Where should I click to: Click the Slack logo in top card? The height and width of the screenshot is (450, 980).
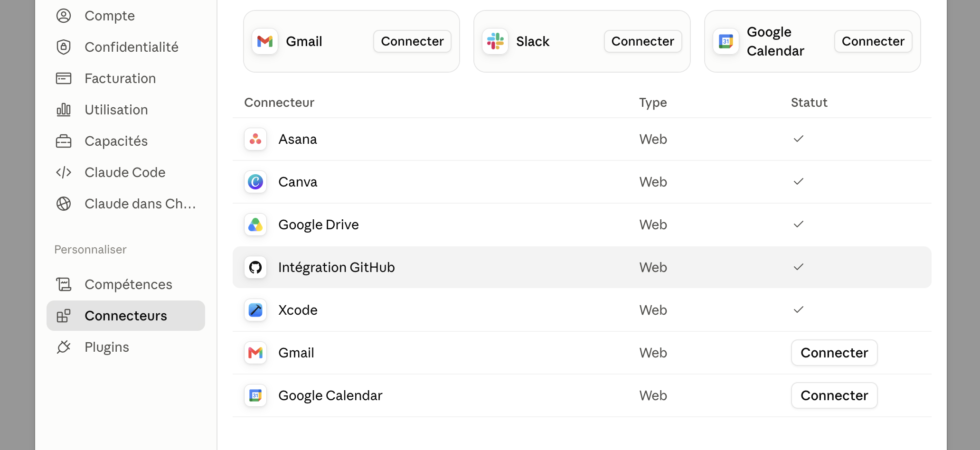(495, 41)
